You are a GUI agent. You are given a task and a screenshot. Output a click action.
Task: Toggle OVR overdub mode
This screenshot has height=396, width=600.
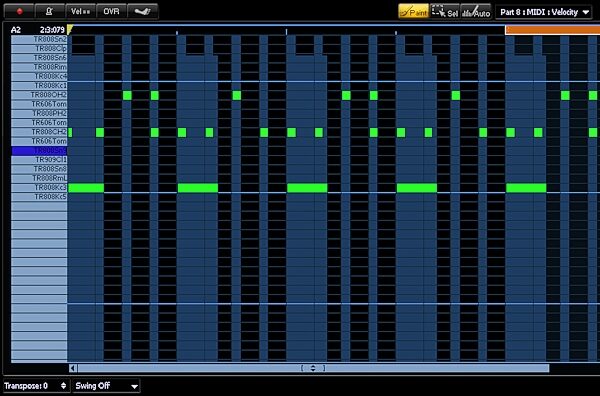(111, 11)
